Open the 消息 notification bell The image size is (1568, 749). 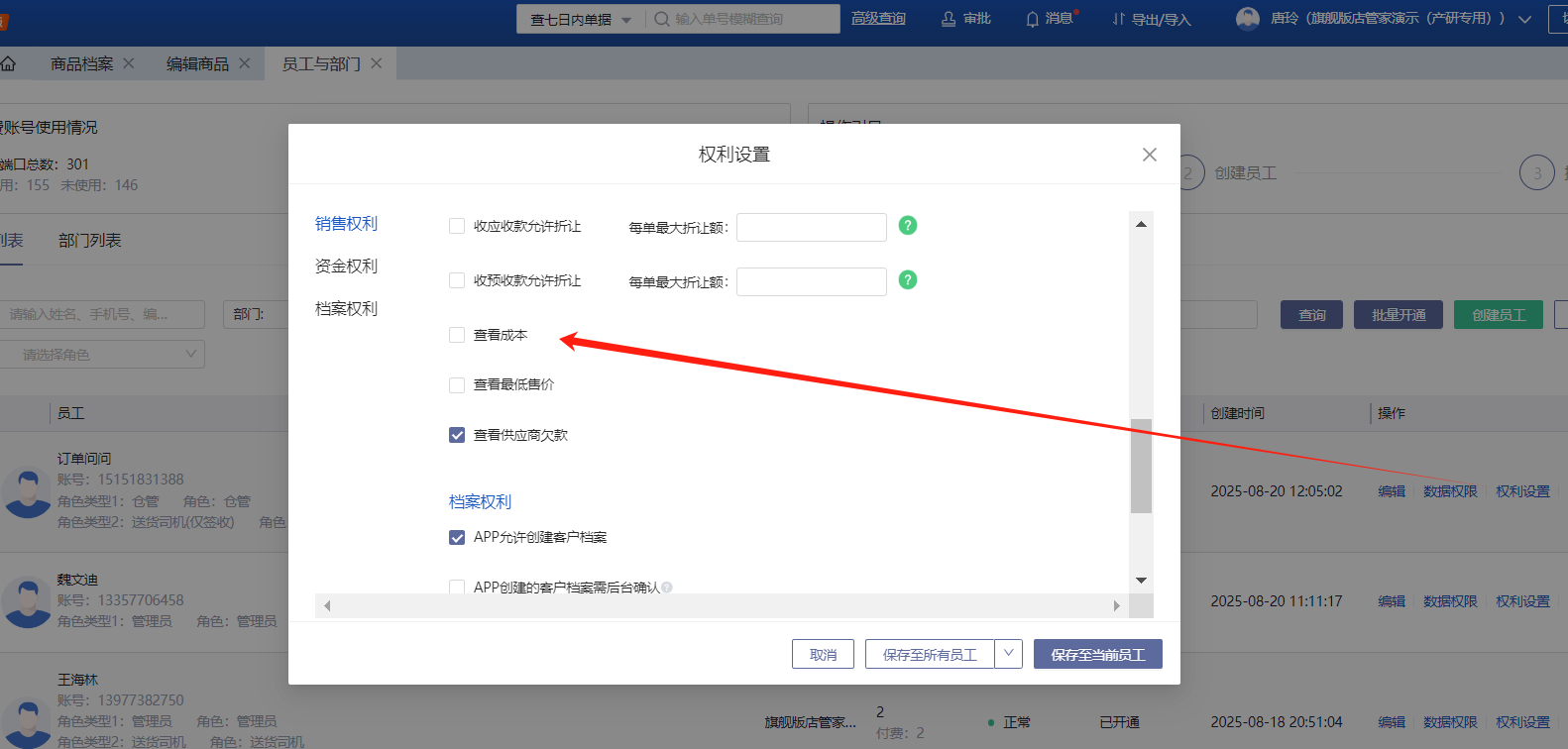[x=1033, y=19]
